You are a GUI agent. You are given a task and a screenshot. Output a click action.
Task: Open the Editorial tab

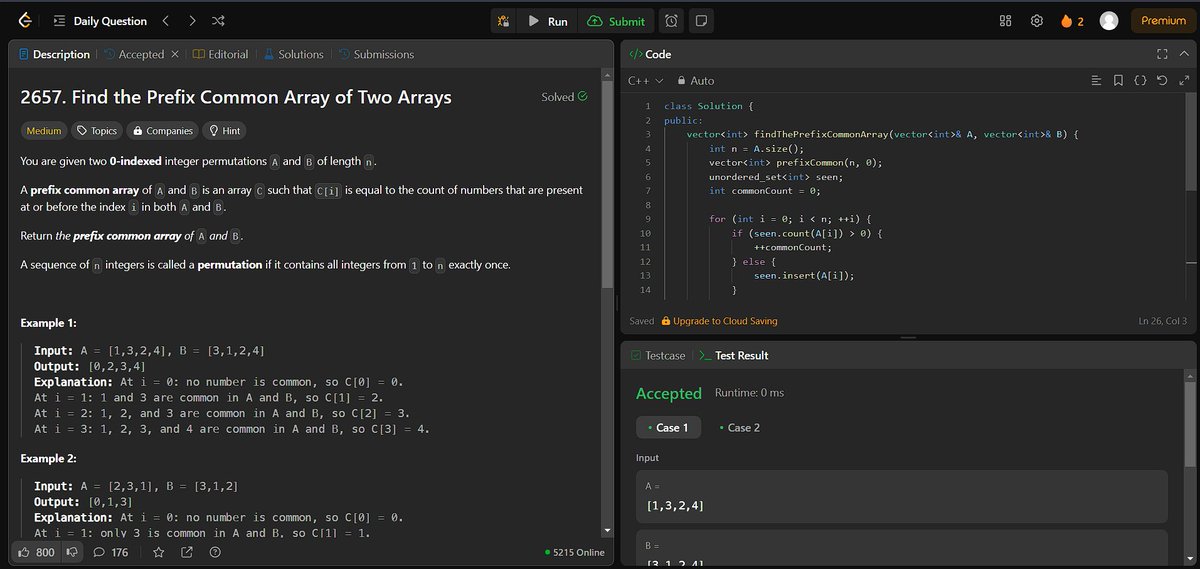coord(220,54)
